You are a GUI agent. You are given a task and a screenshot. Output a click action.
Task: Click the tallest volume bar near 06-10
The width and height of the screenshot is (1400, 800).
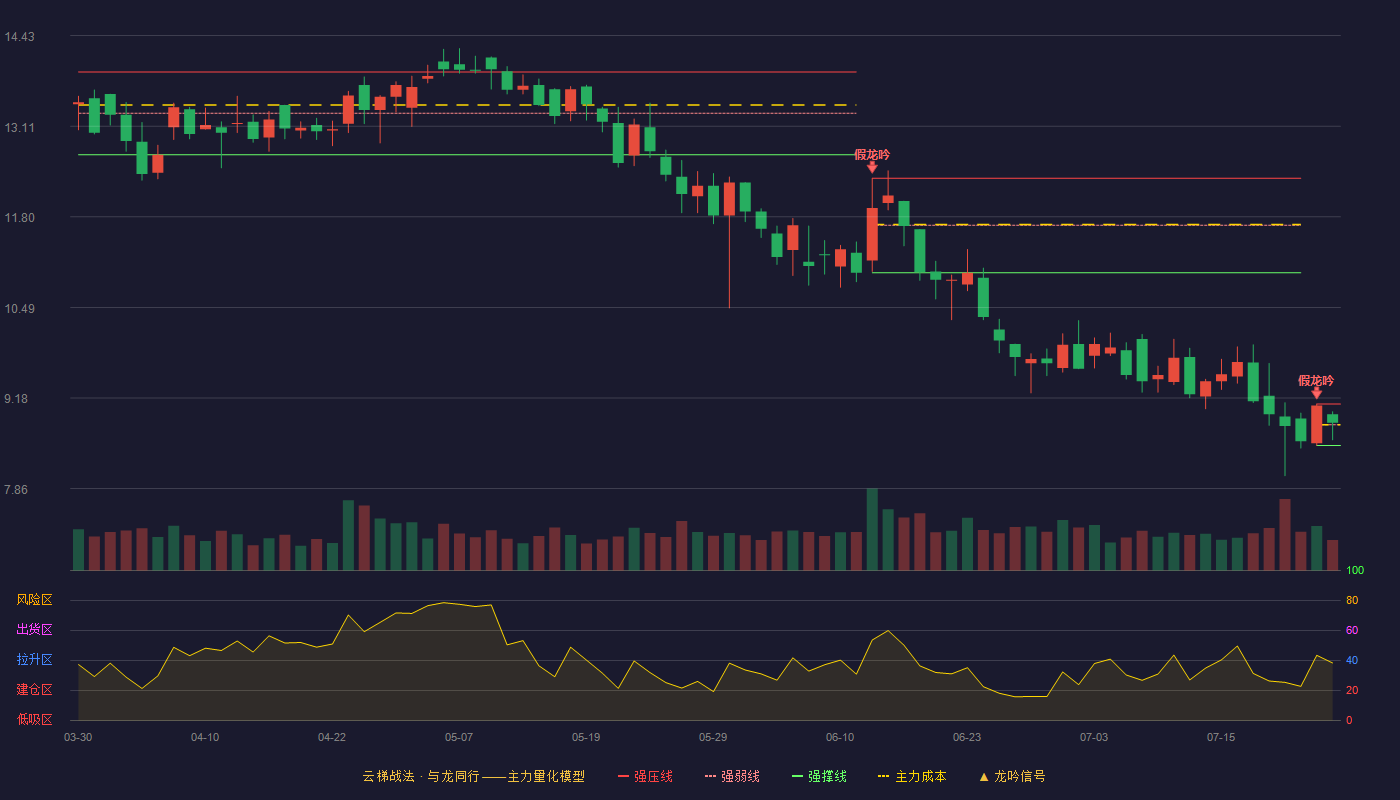coord(872,529)
